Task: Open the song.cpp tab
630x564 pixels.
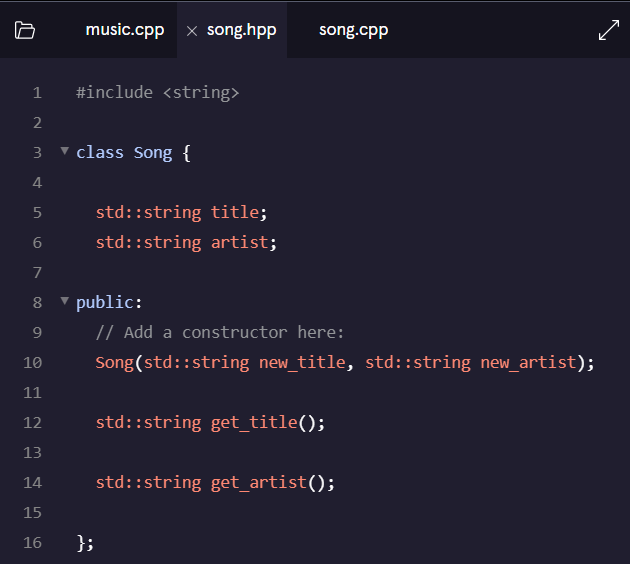Action: 354,30
